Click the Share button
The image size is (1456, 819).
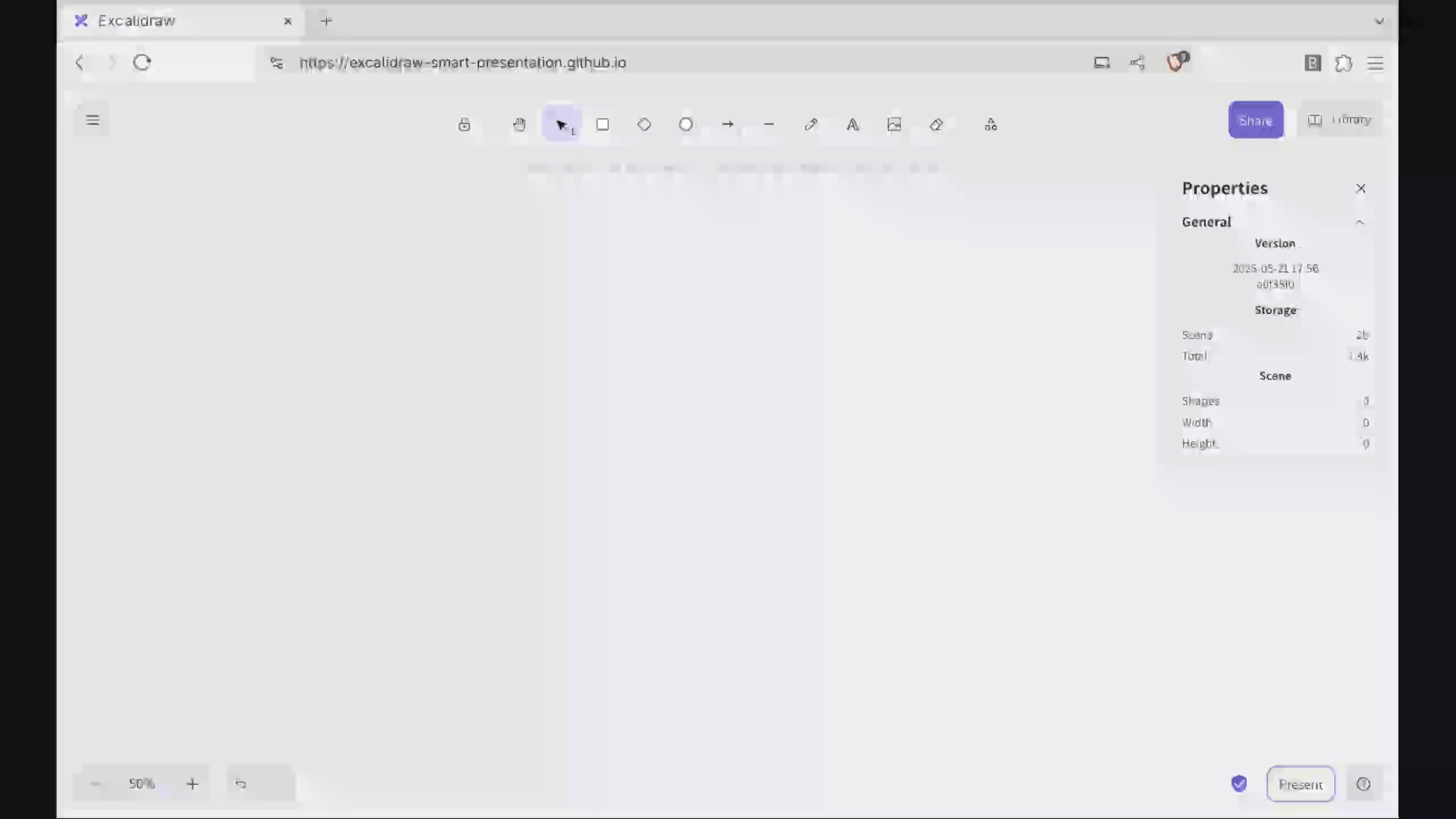click(x=1256, y=120)
